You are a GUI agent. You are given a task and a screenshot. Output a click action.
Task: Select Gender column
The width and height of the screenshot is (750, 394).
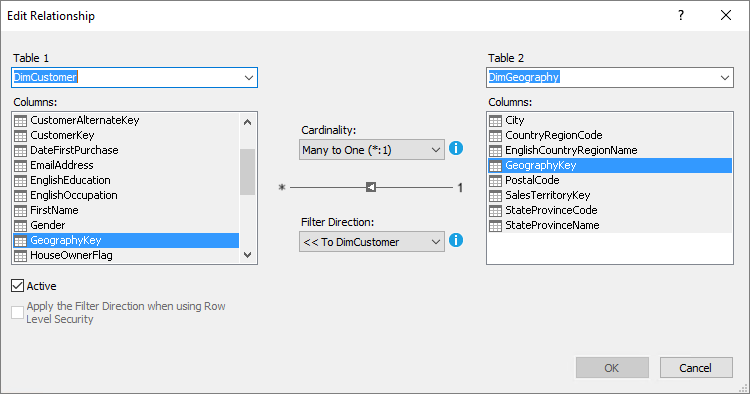point(126,225)
